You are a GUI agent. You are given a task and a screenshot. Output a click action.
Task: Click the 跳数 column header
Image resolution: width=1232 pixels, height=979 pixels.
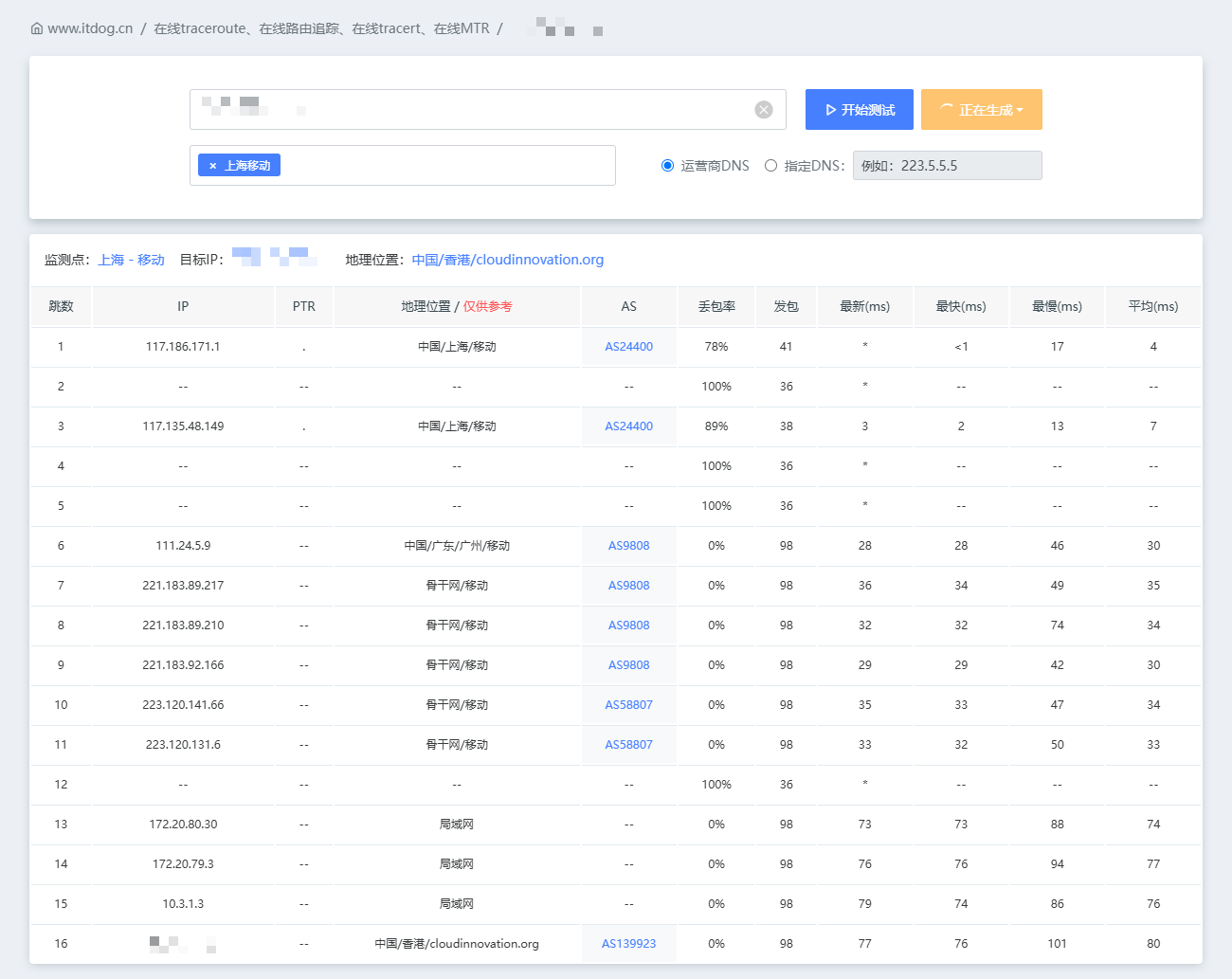(x=61, y=306)
